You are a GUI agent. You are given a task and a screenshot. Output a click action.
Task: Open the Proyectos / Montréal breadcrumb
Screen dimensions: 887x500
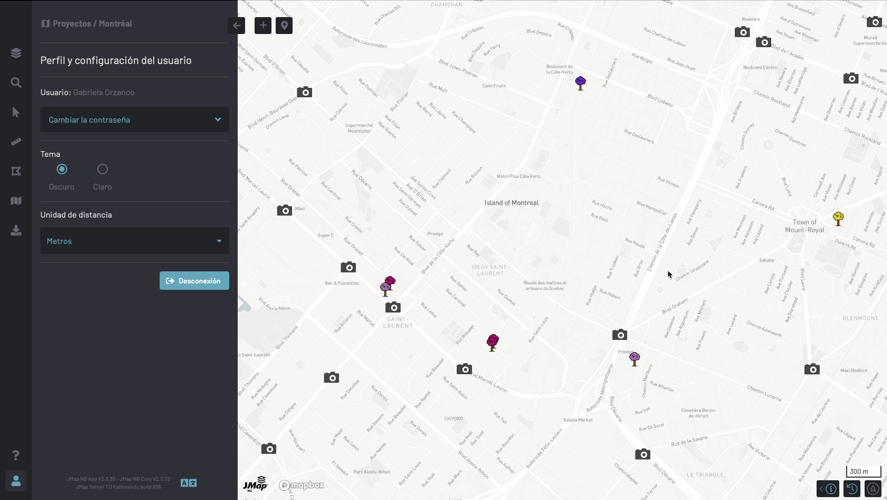click(86, 23)
